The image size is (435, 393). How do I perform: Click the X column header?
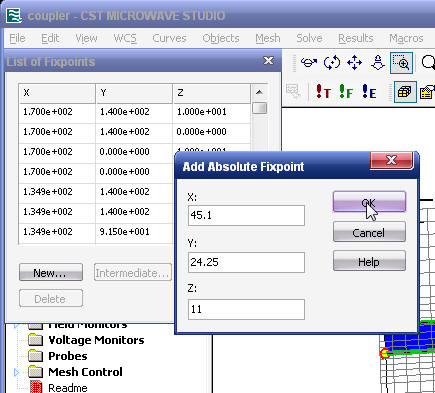(x=57, y=93)
